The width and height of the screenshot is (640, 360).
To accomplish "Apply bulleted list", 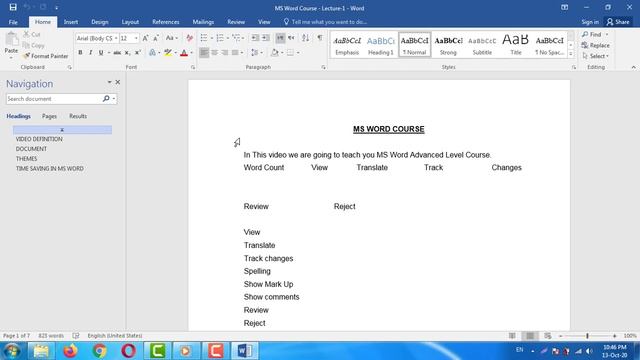I will coord(204,38).
